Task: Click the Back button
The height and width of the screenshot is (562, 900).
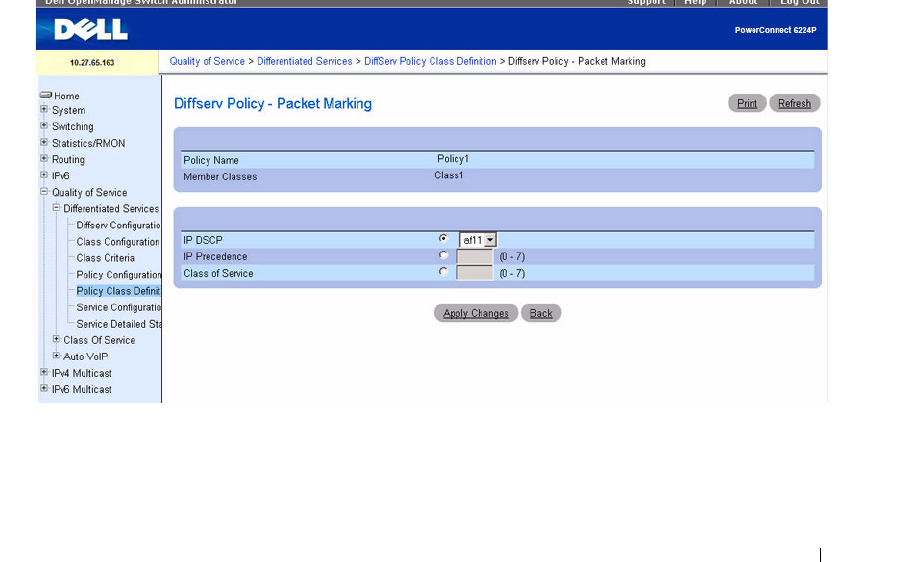Action: [541, 313]
